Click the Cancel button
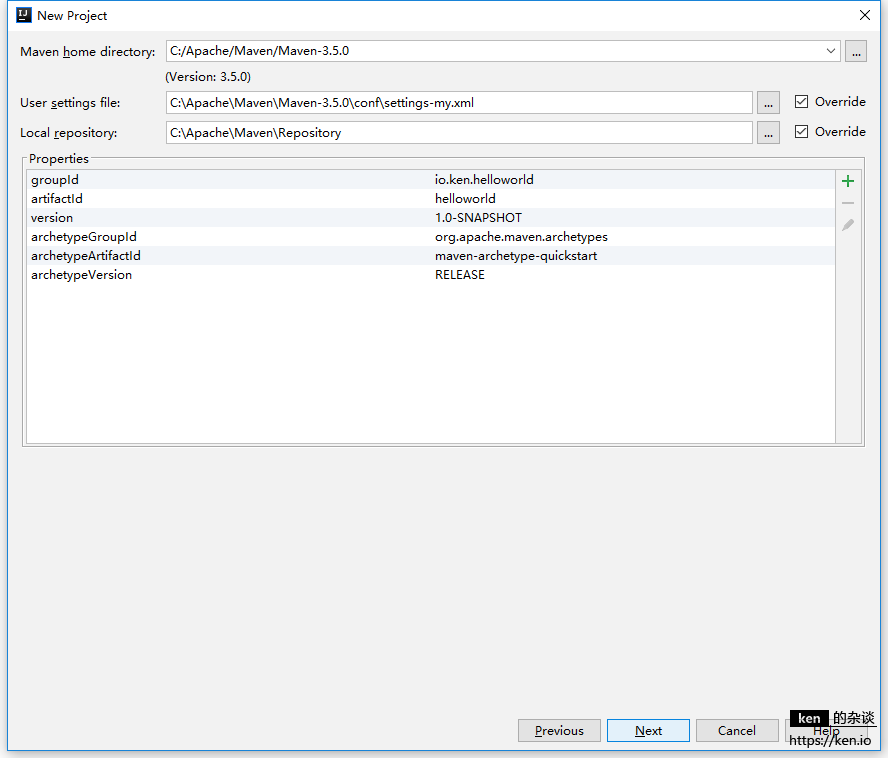The image size is (888, 758). pyautogui.click(x=737, y=731)
